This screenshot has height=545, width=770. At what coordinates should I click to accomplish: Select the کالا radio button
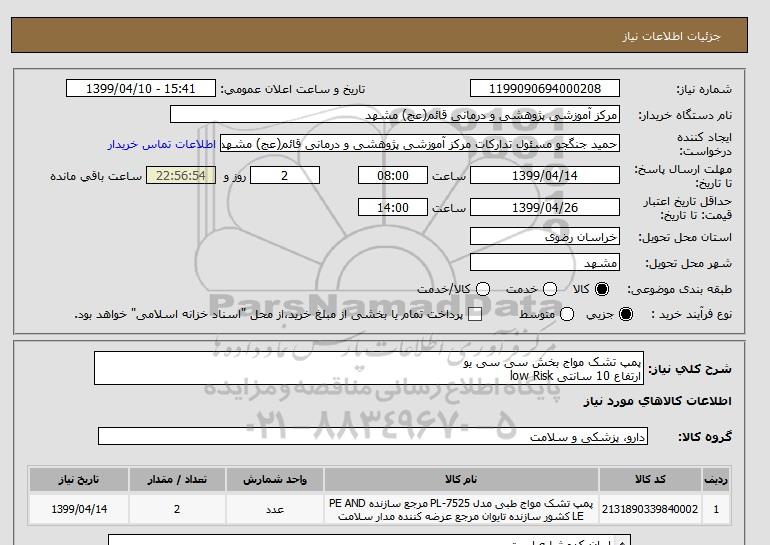(602, 289)
